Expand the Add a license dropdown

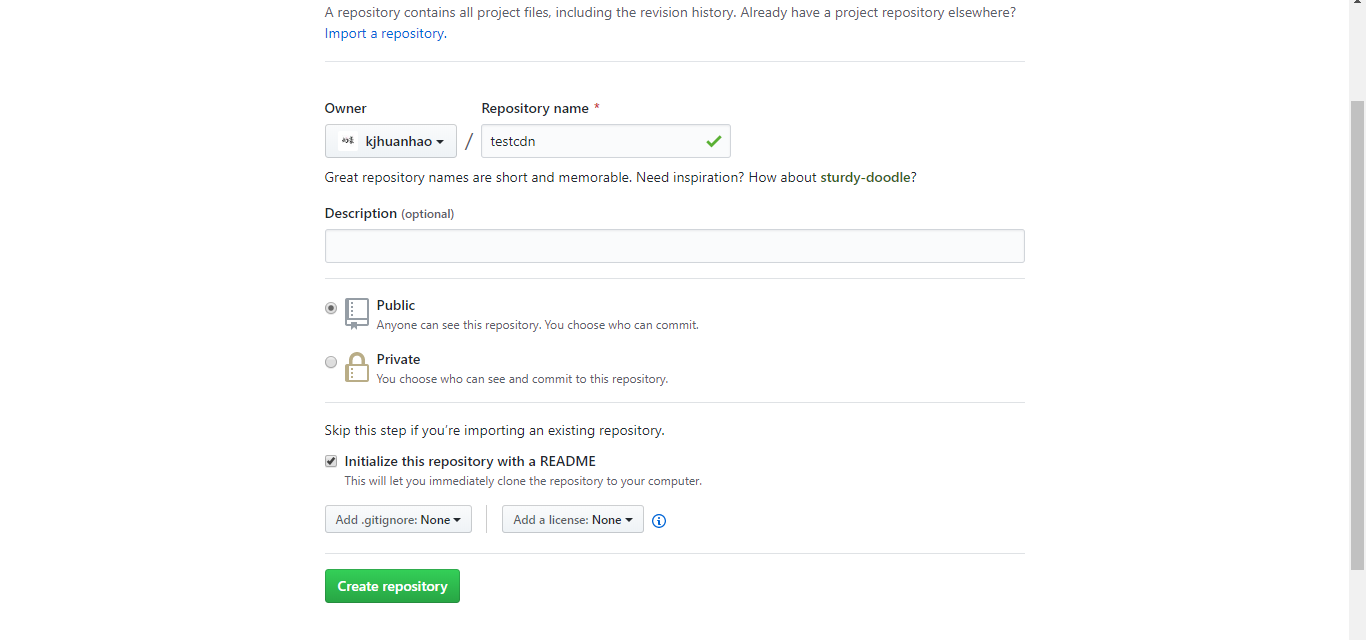[572, 520]
